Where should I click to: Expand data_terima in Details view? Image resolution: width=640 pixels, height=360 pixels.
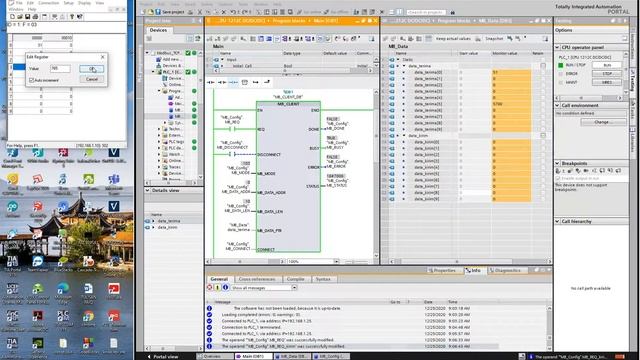(x=153, y=221)
